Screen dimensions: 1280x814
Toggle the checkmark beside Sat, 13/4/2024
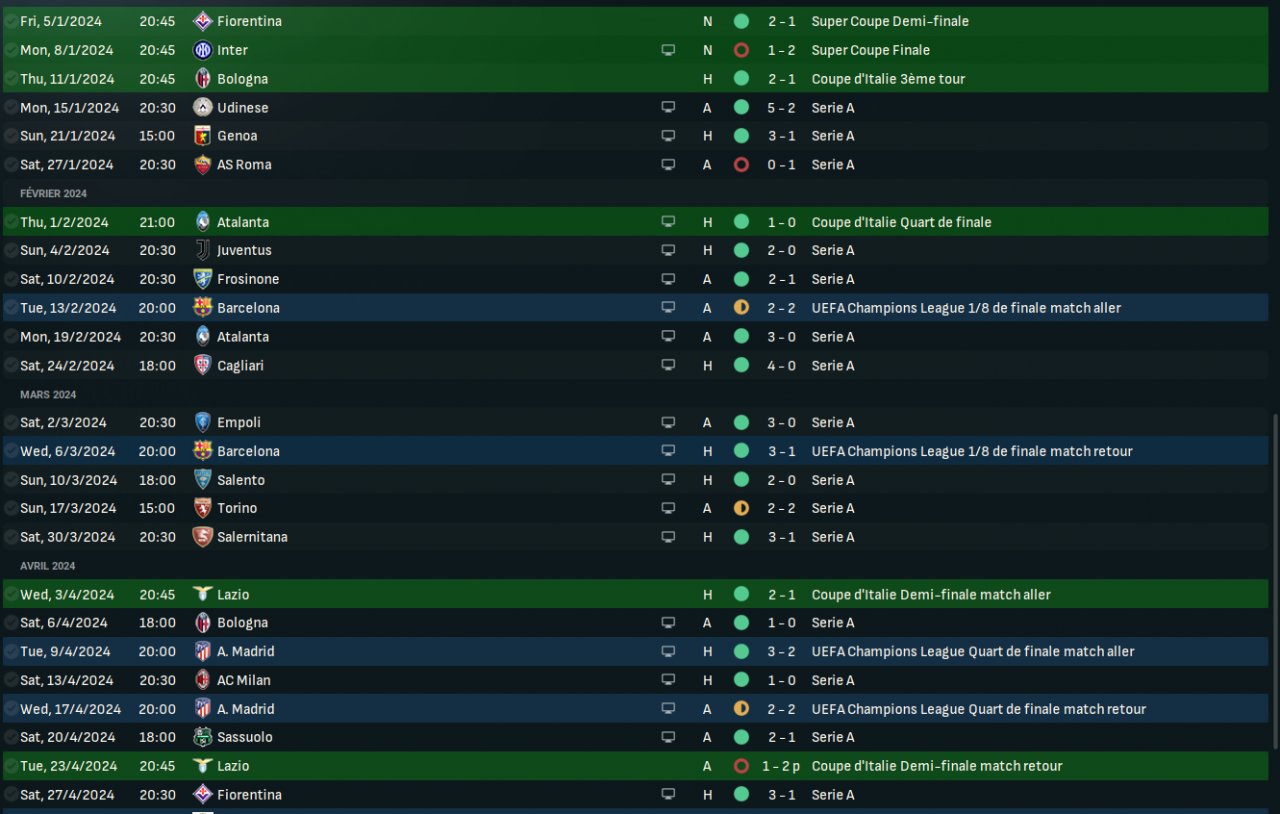(x=10, y=680)
